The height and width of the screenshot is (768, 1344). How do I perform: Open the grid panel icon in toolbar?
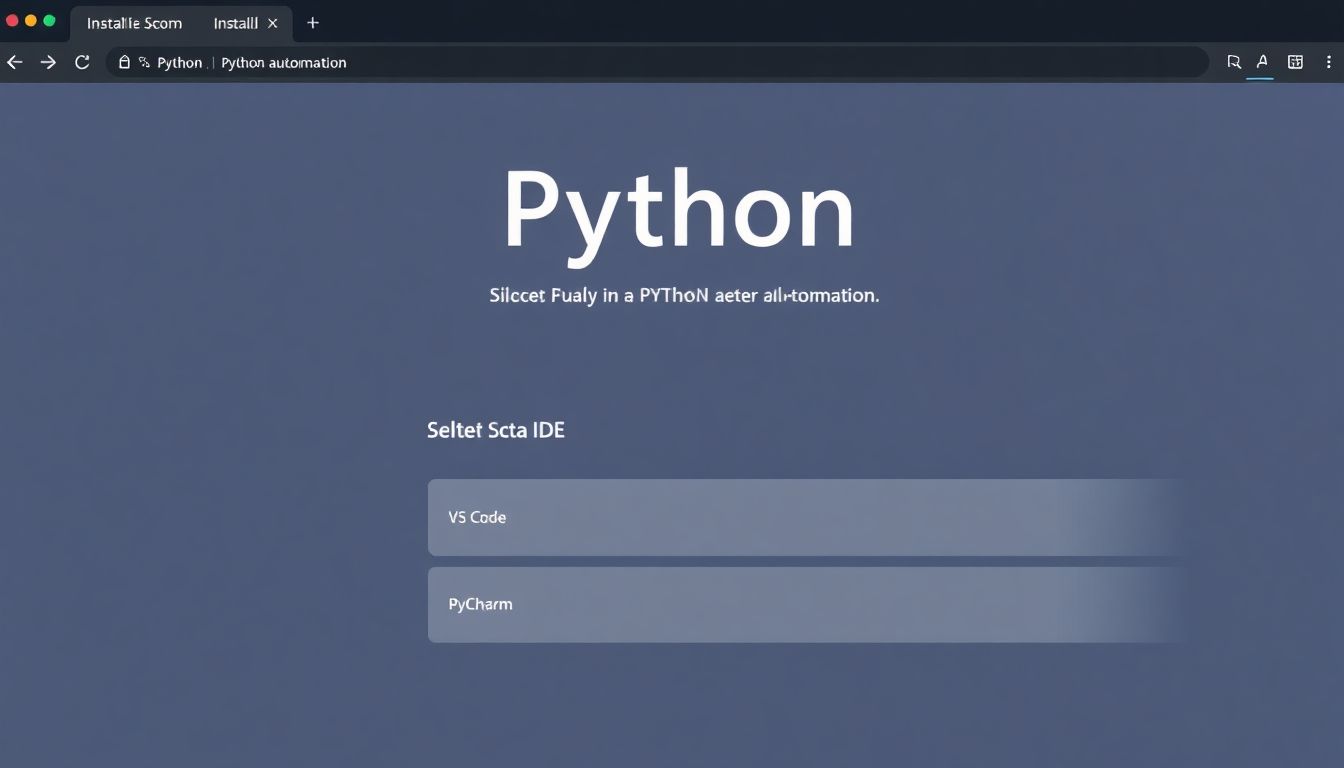pyautogui.click(x=1295, y=62)
